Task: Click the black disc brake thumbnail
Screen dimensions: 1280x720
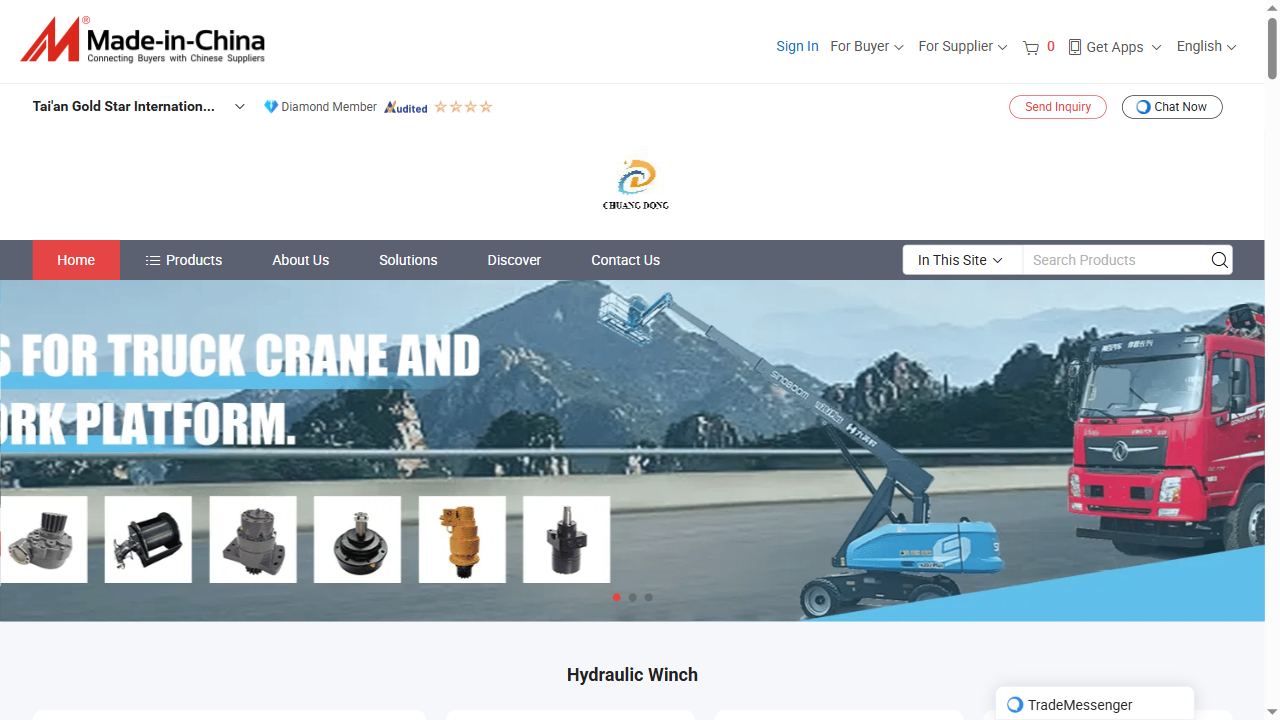Action: pyautogui.click(x=357, y=540)
